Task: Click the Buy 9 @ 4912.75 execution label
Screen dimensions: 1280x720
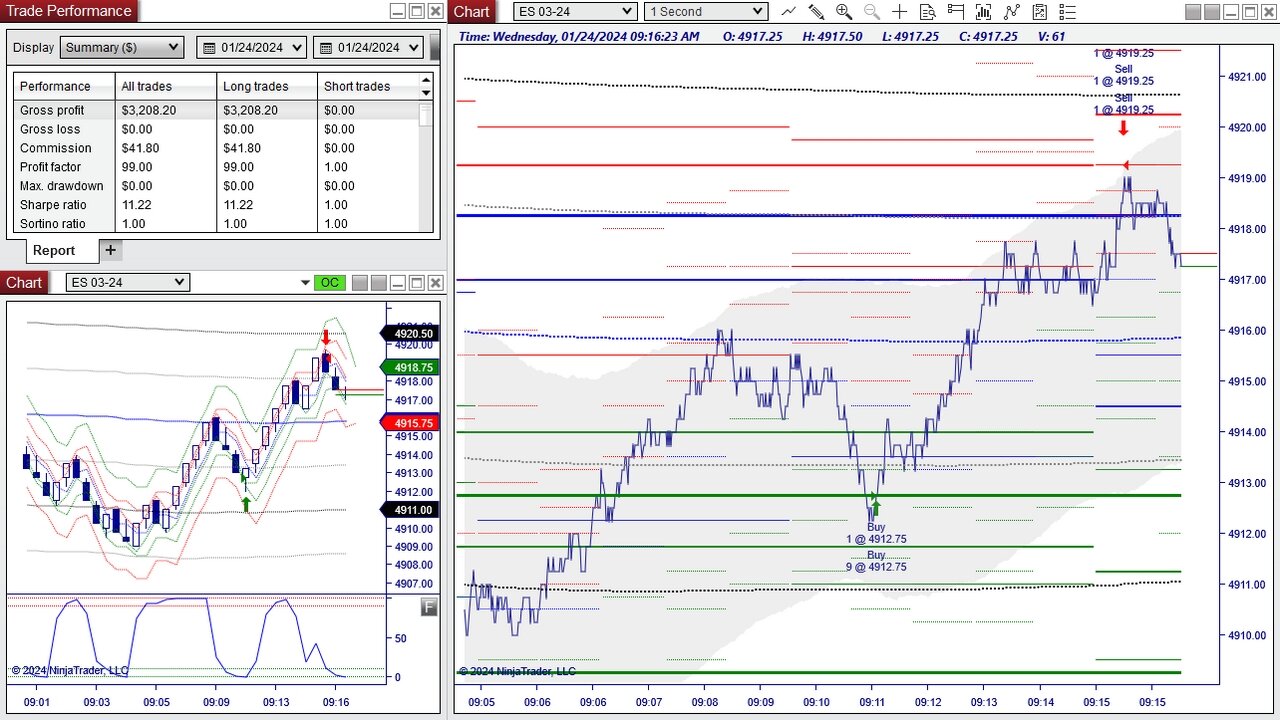Action: pos(876,561)
